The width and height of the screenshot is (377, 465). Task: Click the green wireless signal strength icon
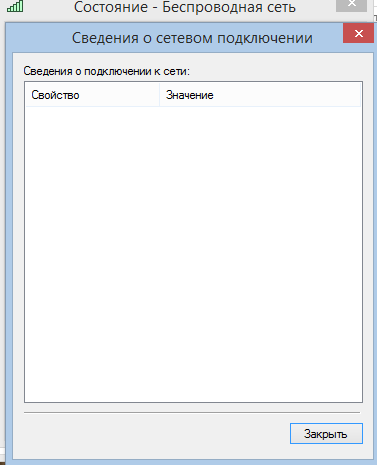tap(15, 6)
